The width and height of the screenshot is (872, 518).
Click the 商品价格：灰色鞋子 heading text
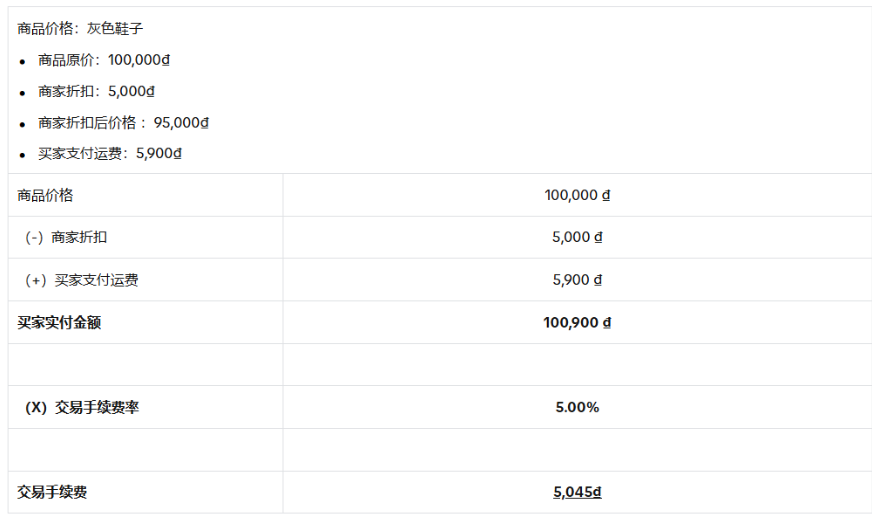[80, 29]
